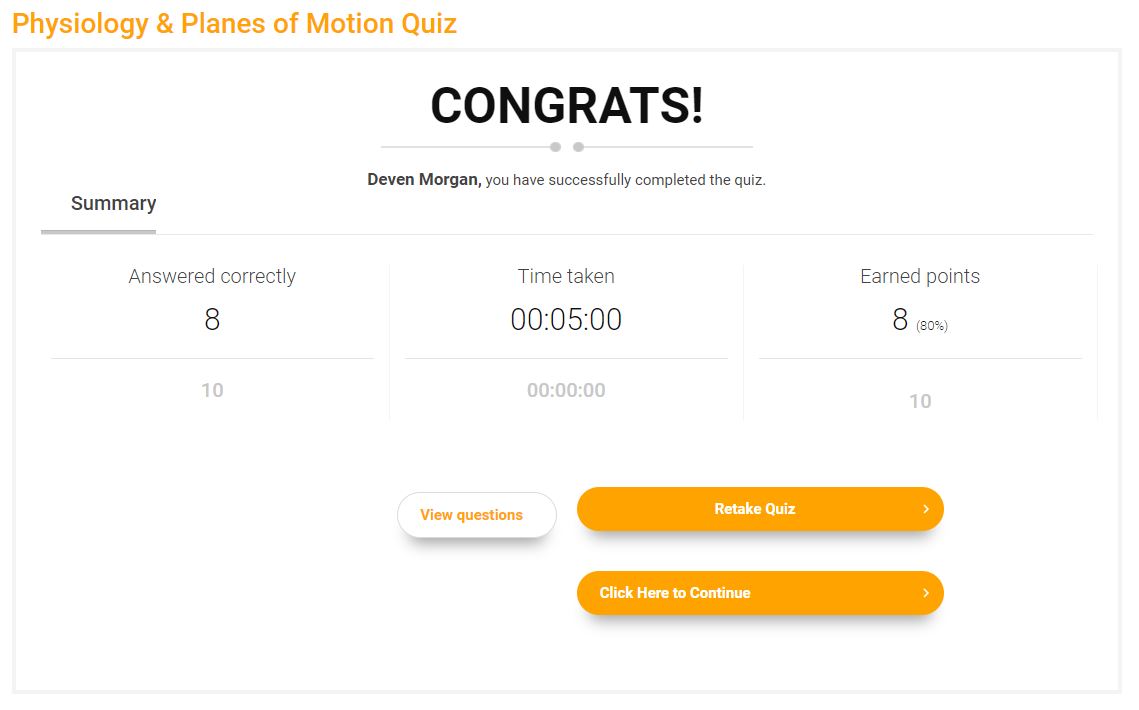Click the total 10 under Answered correctly
The width and height of the screenshot is (1139, 710).
(212, 391)
